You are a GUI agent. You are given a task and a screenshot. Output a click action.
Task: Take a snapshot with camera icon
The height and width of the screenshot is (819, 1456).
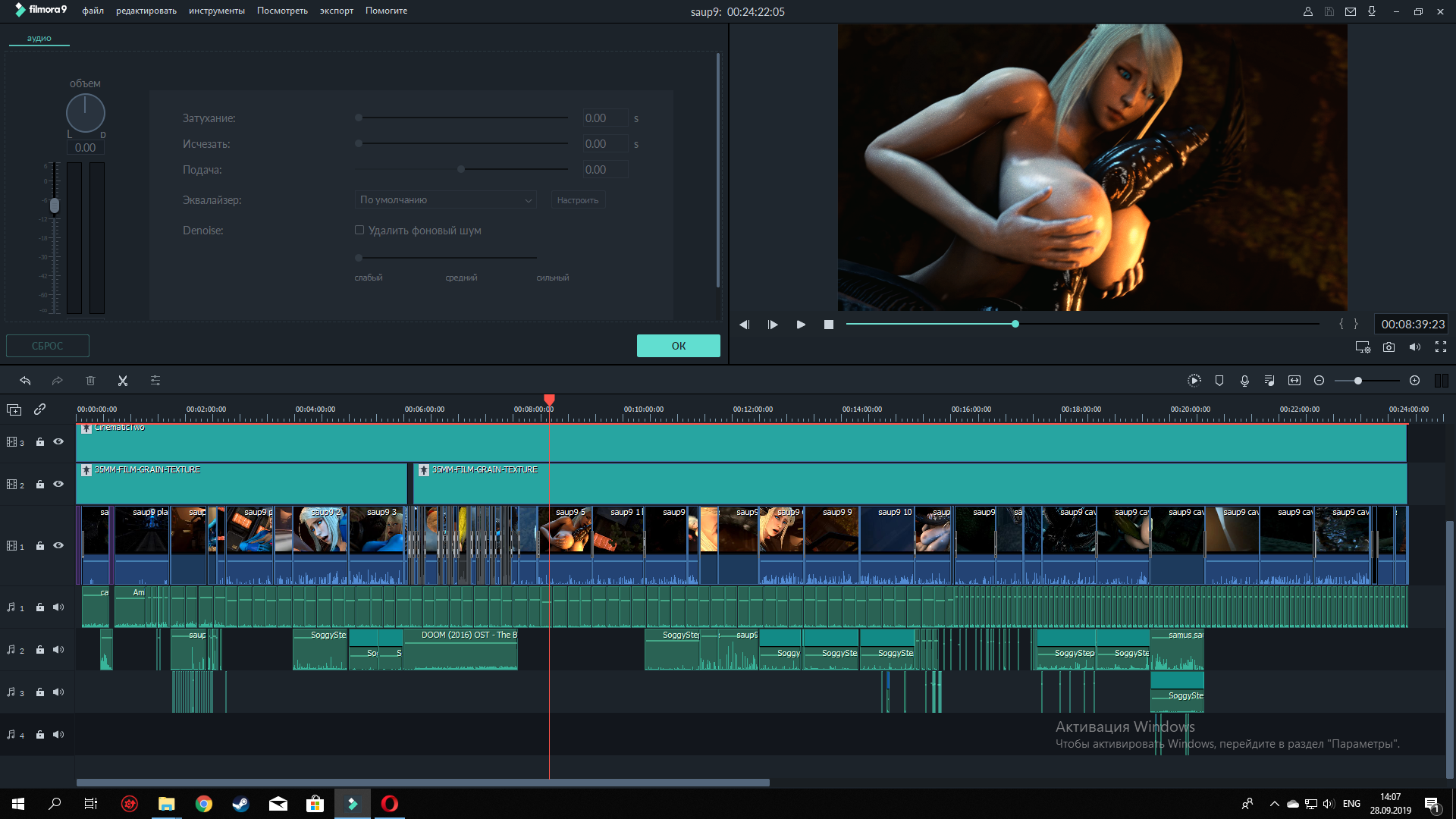click(x=1389, y=347)
